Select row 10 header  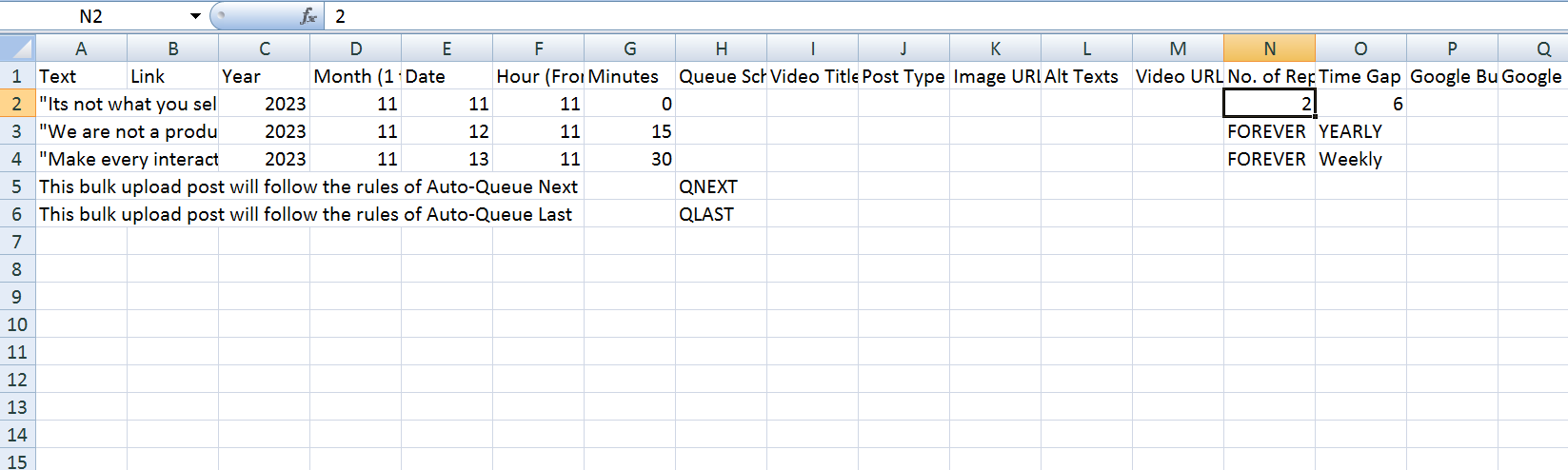pos(17,324)
